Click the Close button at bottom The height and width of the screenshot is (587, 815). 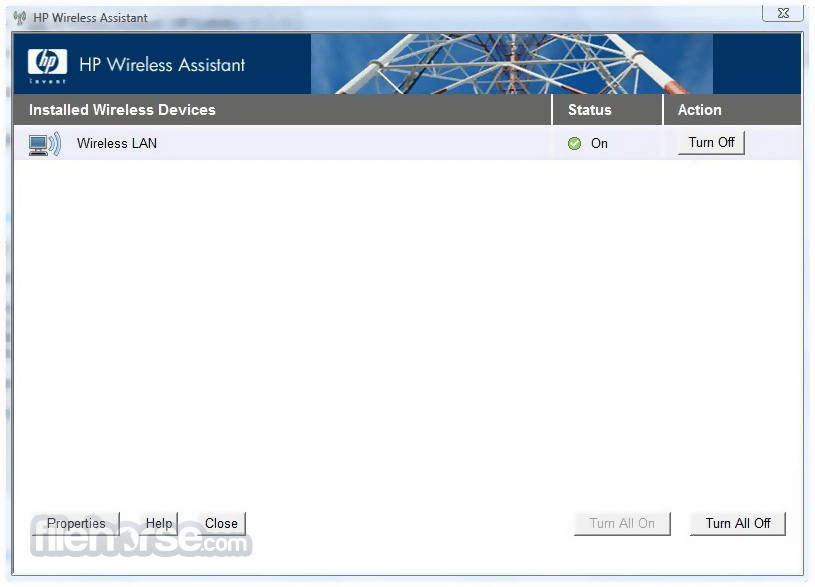click(x=221, y=523)
